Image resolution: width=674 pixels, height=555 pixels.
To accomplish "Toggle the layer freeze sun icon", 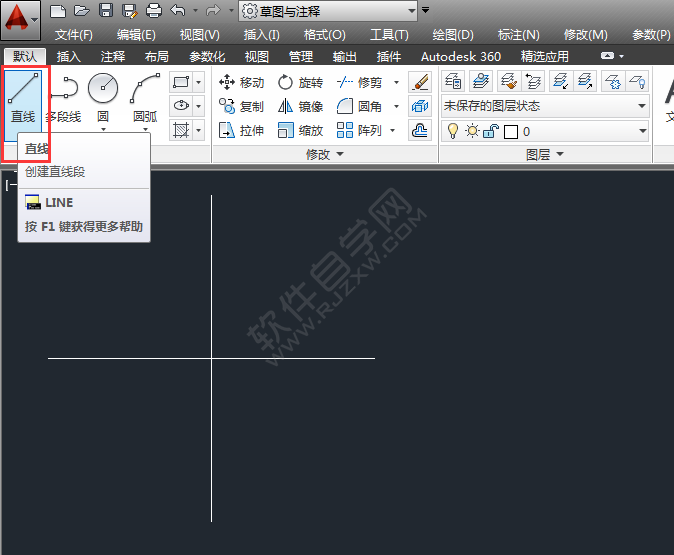I will pos(471,131).
